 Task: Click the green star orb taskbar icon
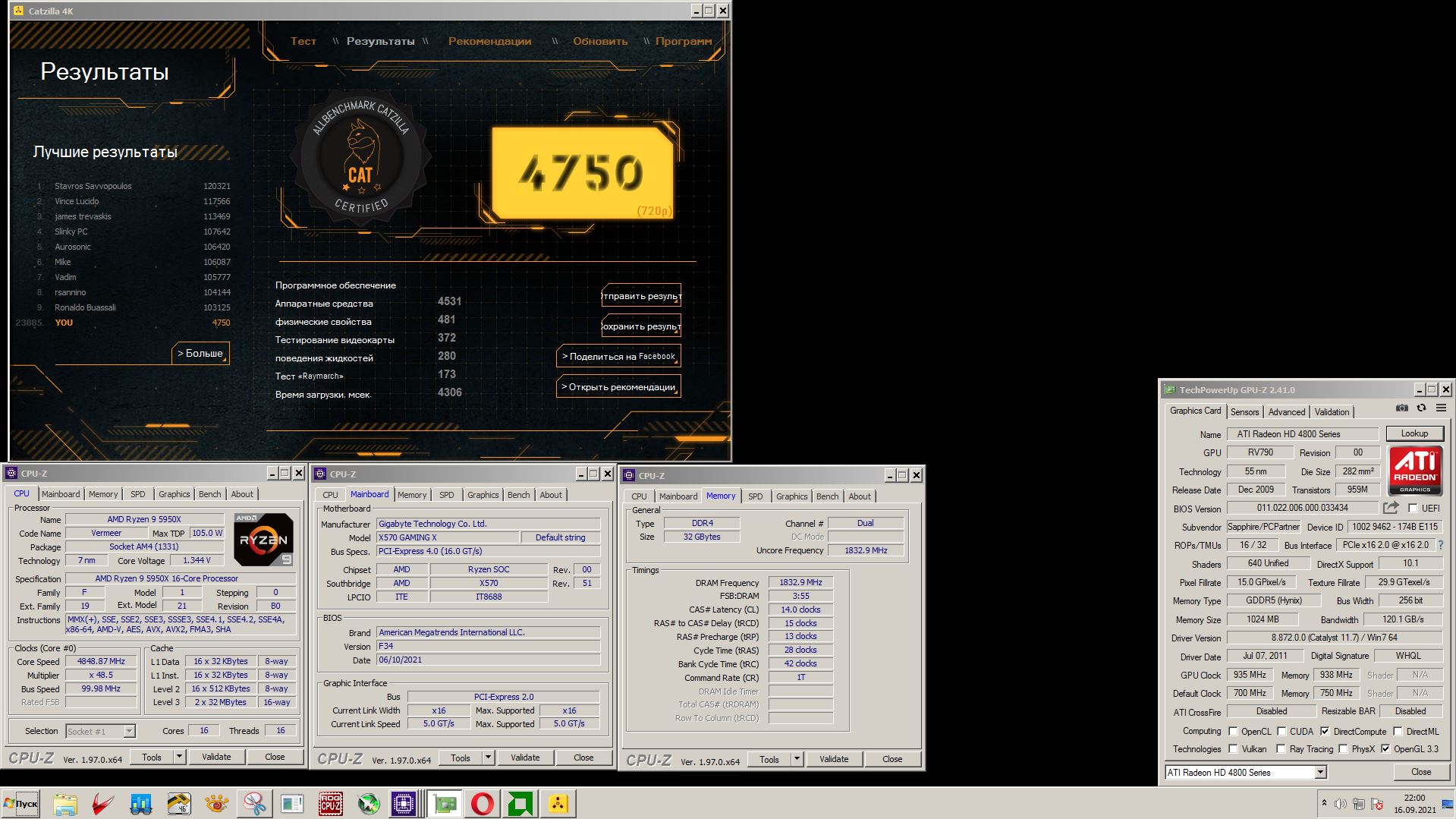[368, 804]
